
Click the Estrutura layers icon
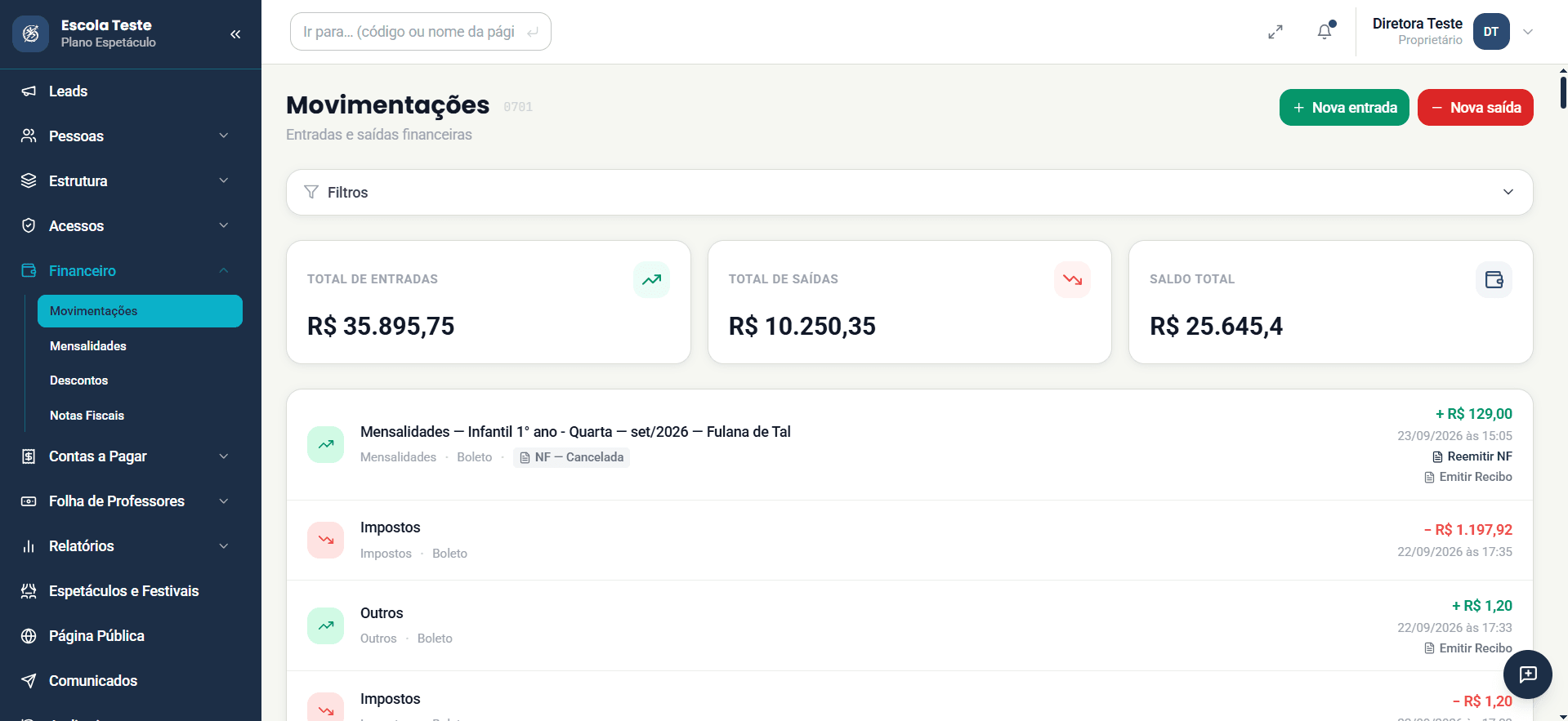coord(29,181)
